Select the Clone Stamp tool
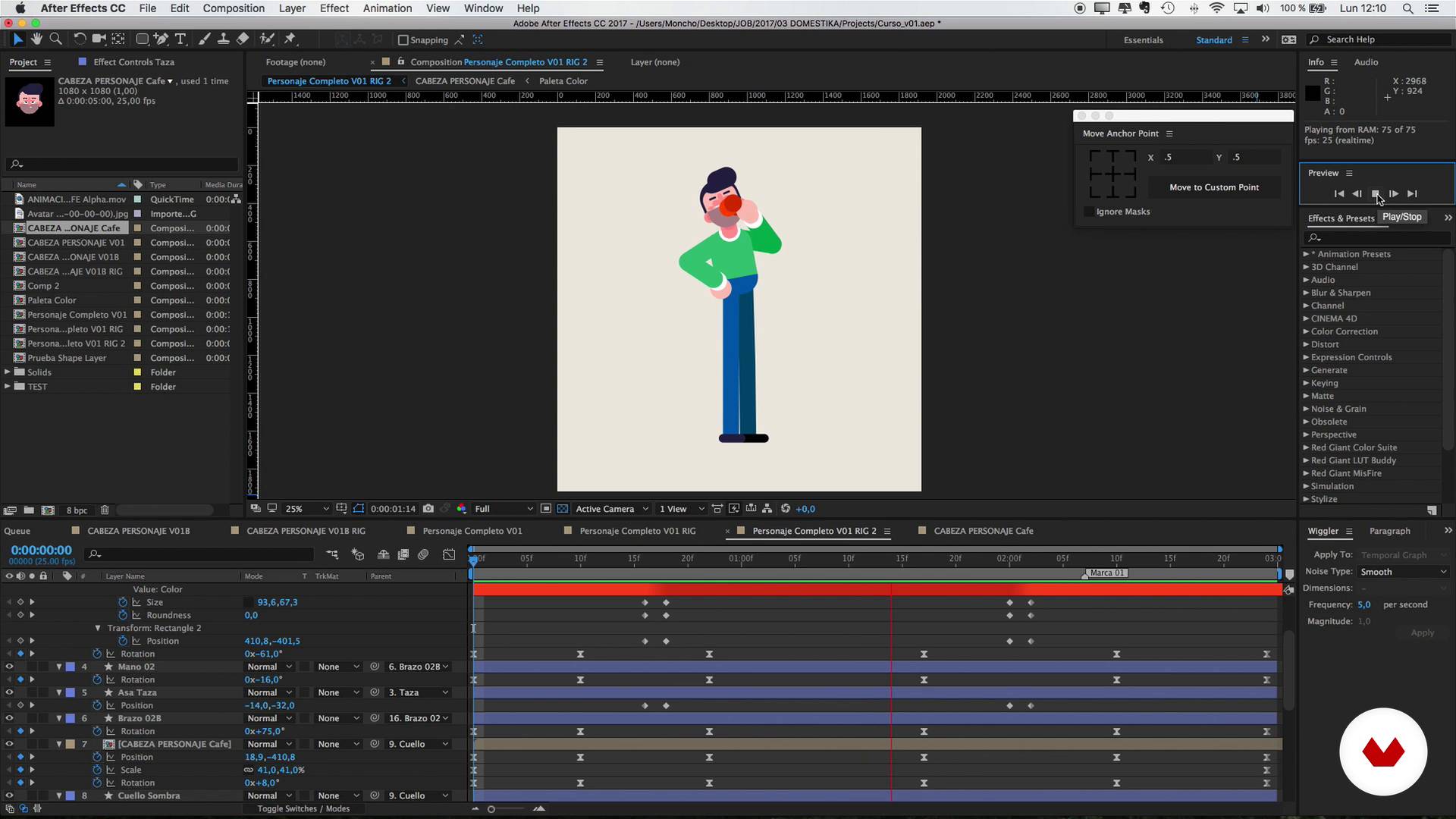Image resolution: width=1456 pixels, height=819 pixels. [x=223, y=39]
